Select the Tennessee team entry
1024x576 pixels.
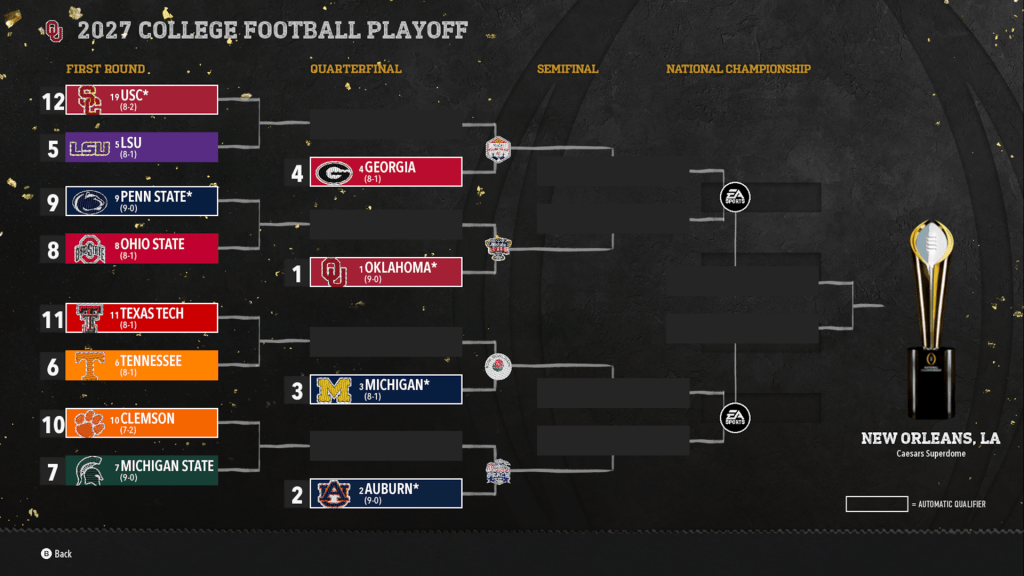click(x=141, y=366)
